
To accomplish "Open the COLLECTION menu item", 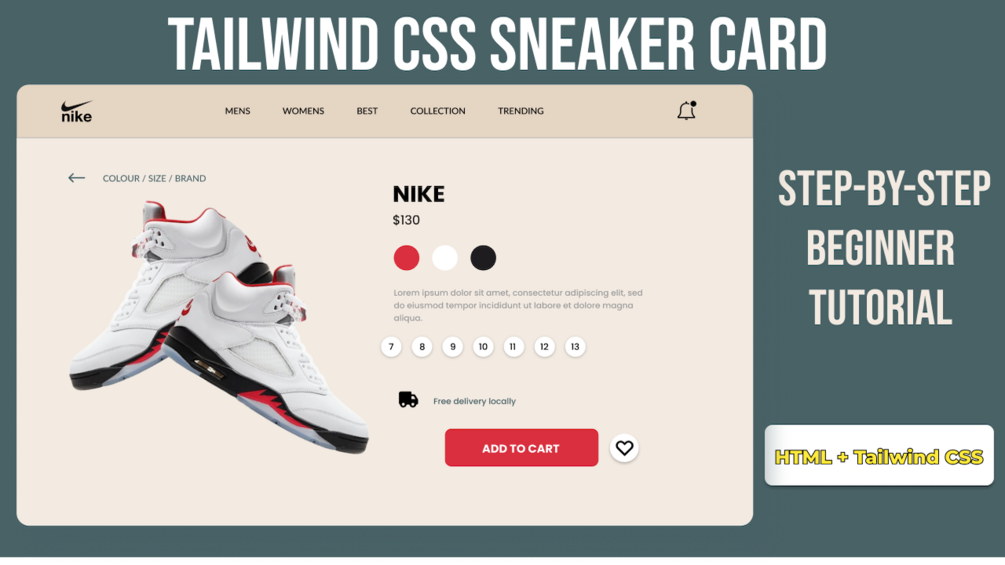I will click(438, 111).
